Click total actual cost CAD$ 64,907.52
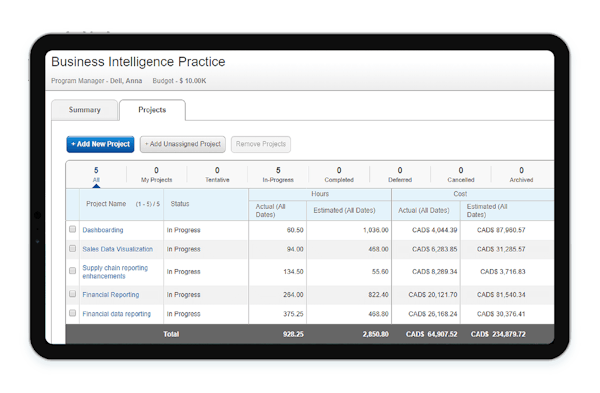This screenshot has width=600, height=393. point(432,334)
